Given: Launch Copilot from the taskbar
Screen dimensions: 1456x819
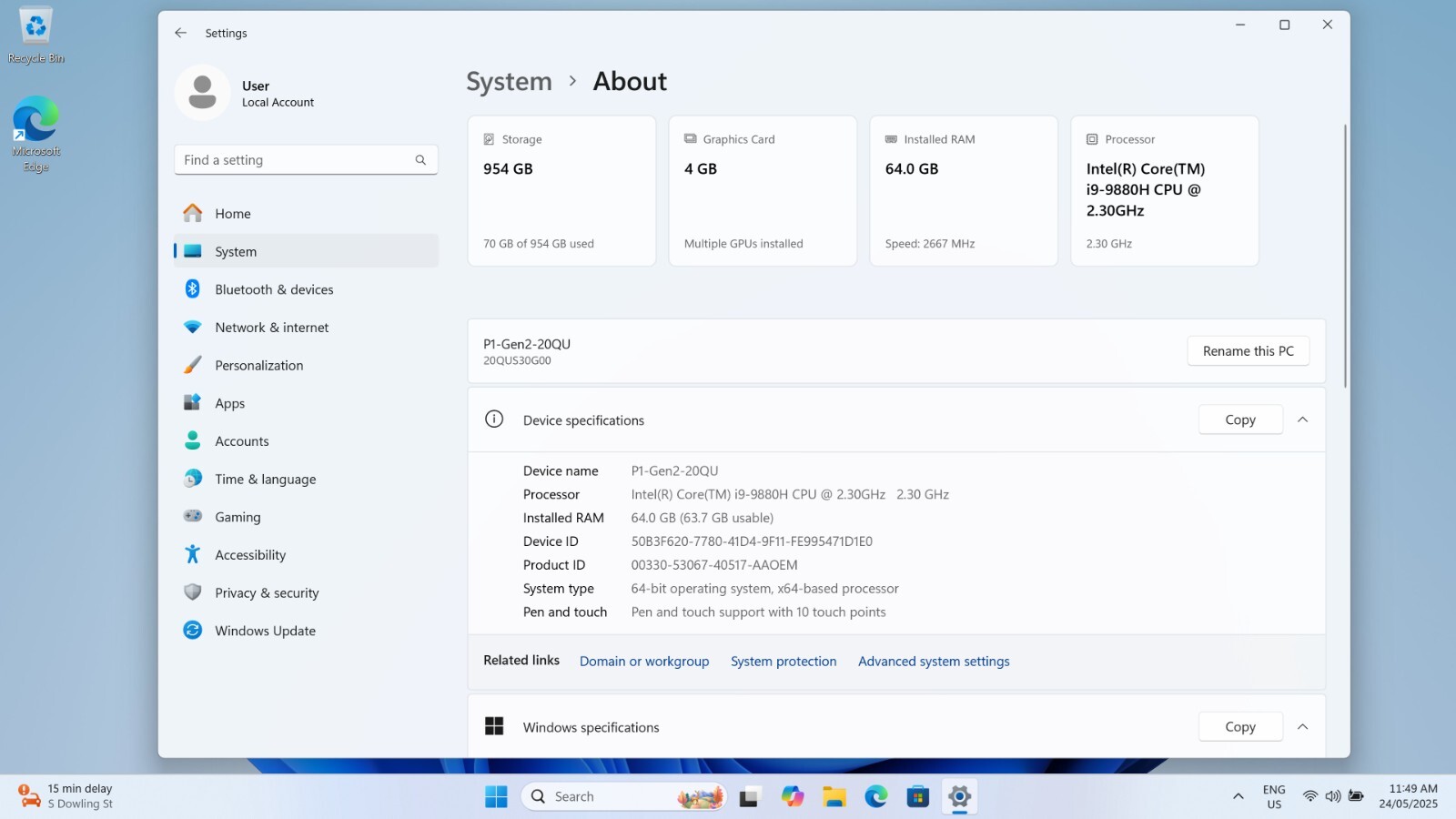Looking at the screenshot, I should click(x=793, y=797).
